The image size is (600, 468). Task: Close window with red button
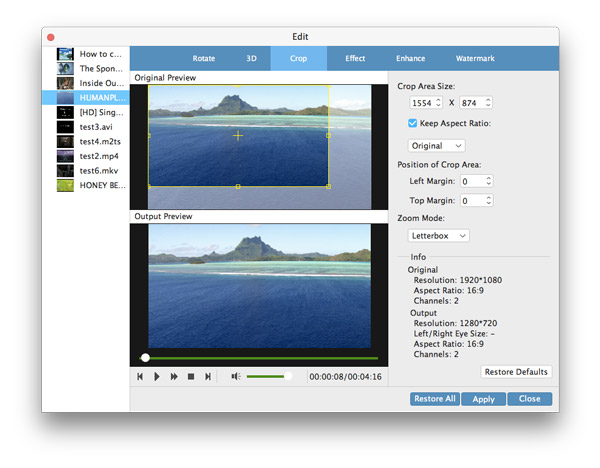[51, 37]
